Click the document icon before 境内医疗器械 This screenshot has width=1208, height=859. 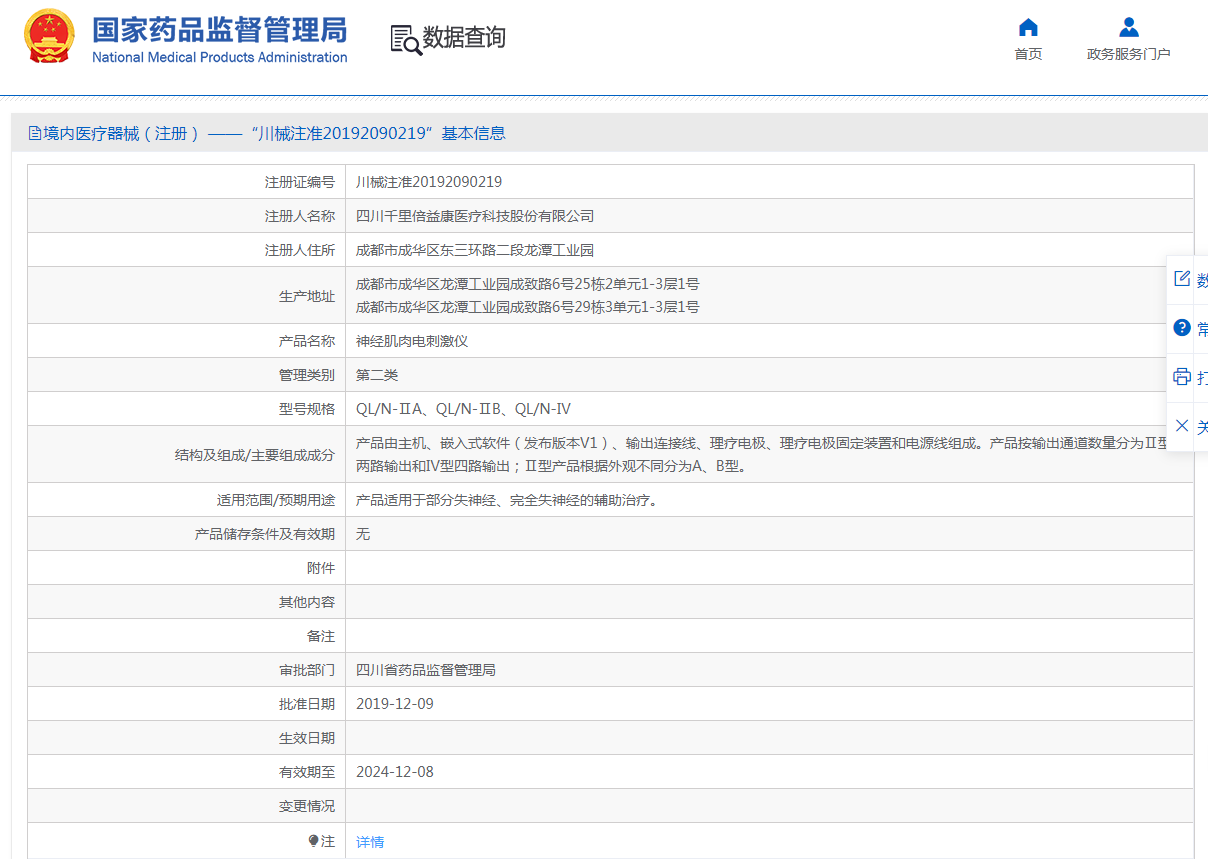coord(35,133)
